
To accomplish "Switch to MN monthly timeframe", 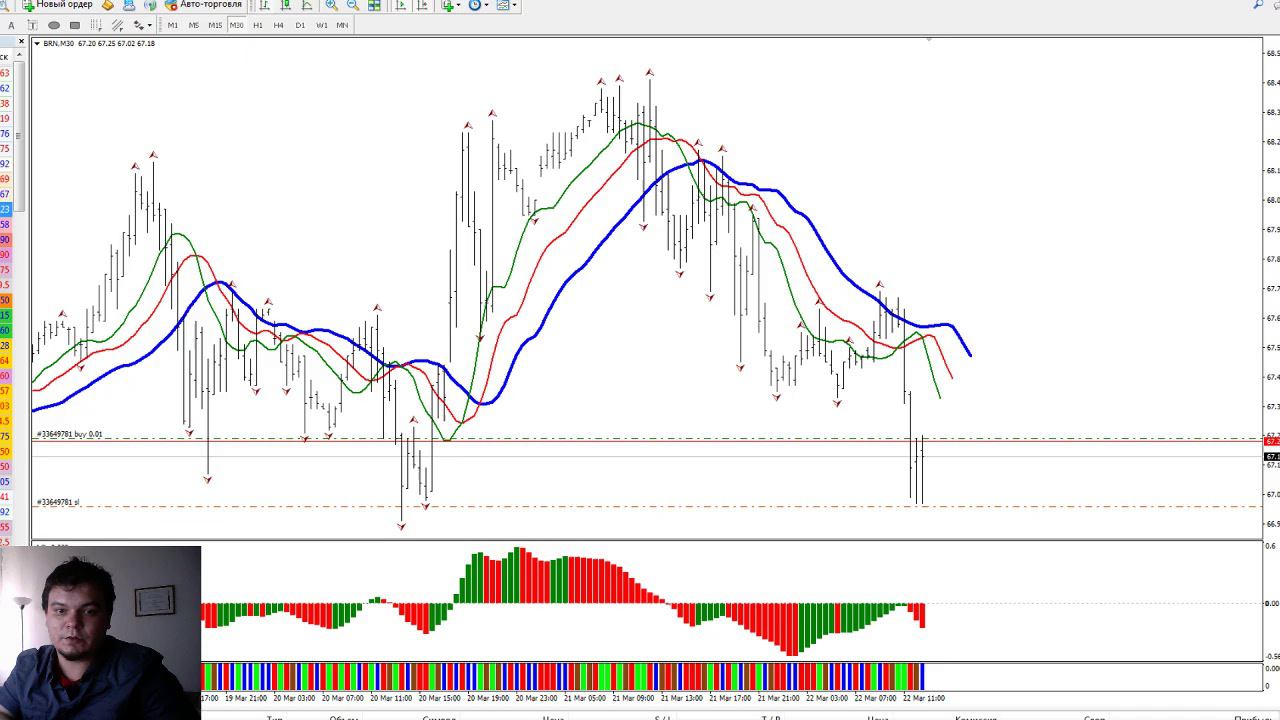I will pos(343,25).
